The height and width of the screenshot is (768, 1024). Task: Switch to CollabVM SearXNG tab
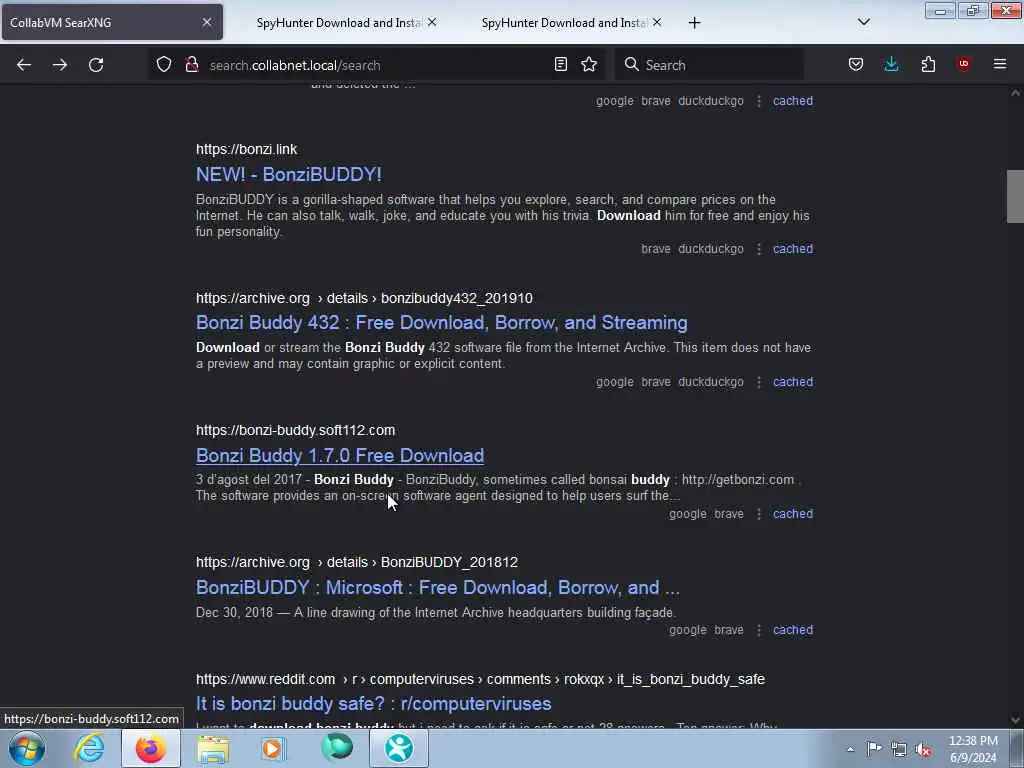pos(112,22)
